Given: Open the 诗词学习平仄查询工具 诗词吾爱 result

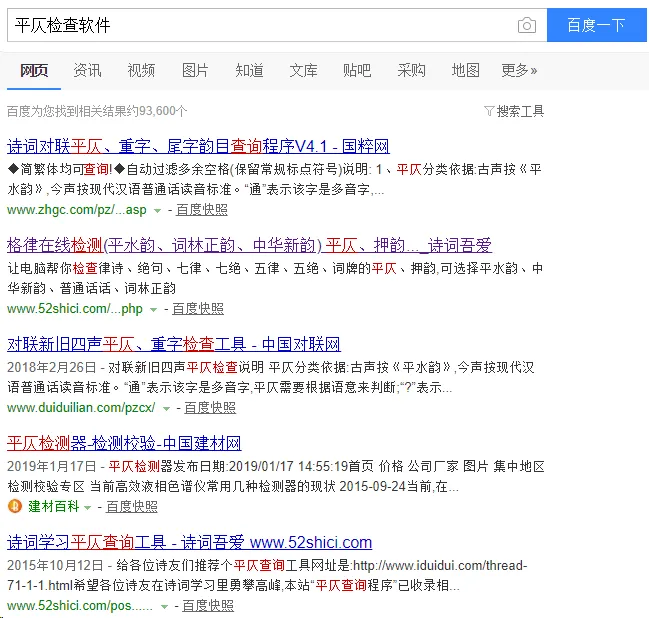Looking at the screenshot, I should pyautogui.click(x=190, y=542).
